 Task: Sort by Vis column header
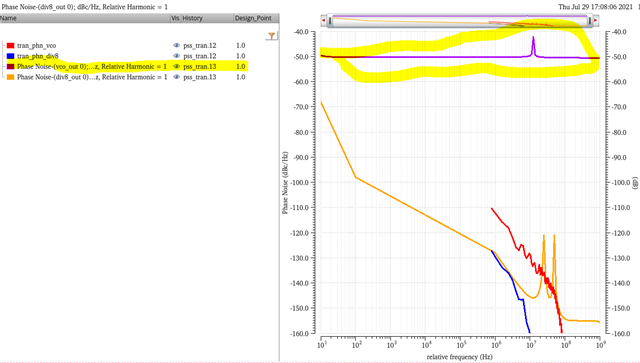pos(176,18)
